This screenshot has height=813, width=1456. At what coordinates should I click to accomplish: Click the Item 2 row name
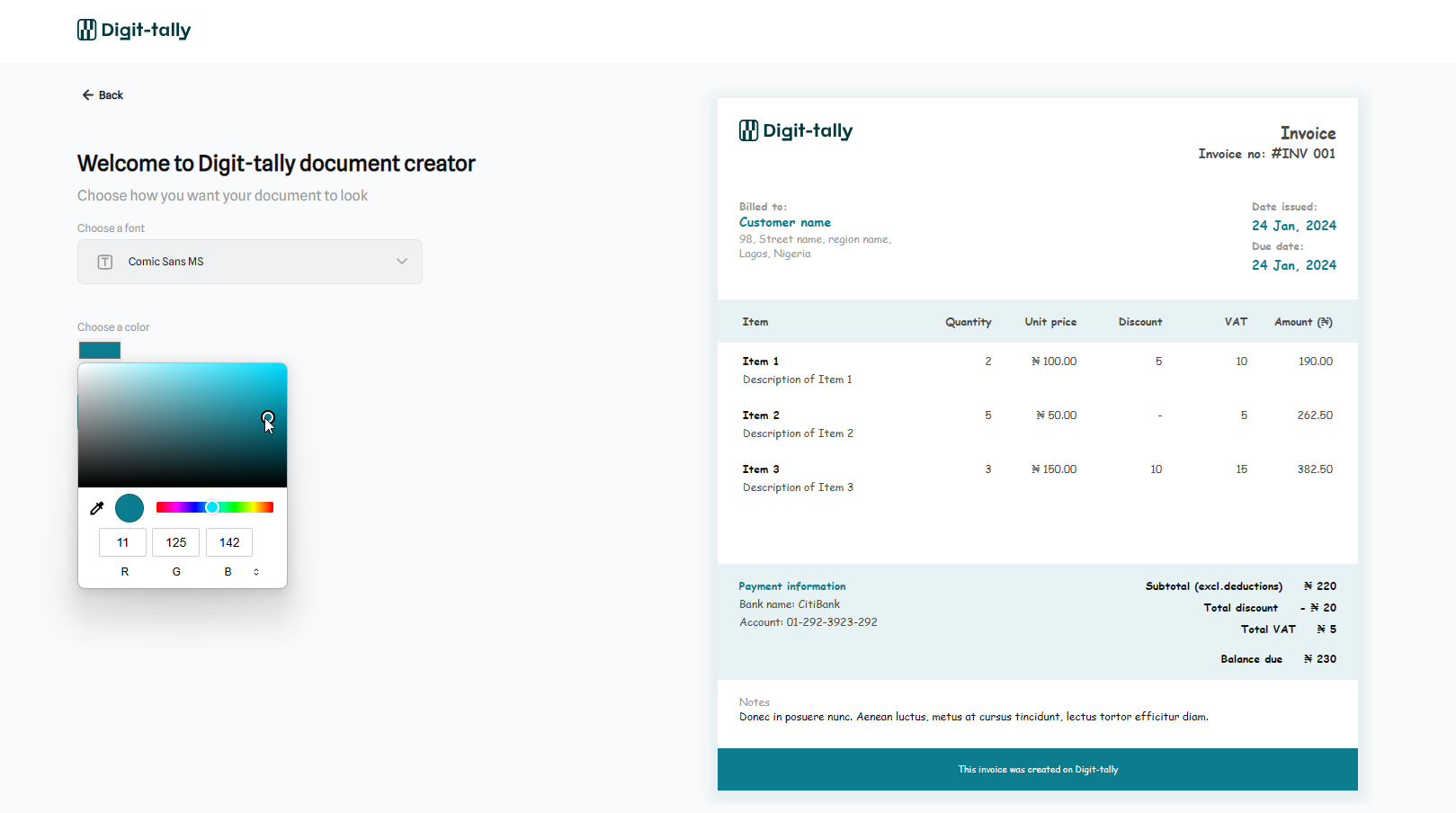pos(761,415)
